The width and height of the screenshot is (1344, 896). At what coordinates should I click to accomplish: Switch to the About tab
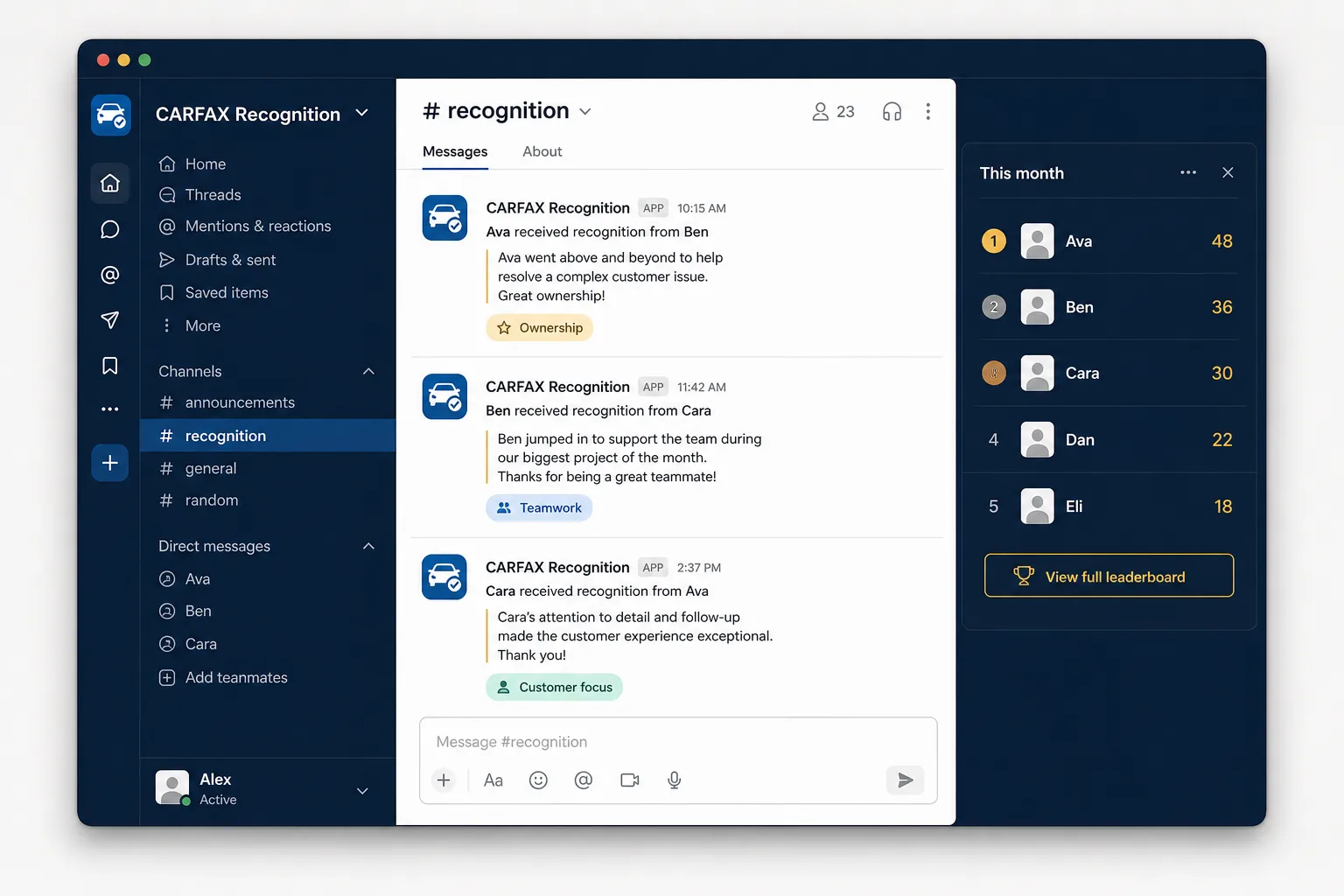click(x=542, y=151)
